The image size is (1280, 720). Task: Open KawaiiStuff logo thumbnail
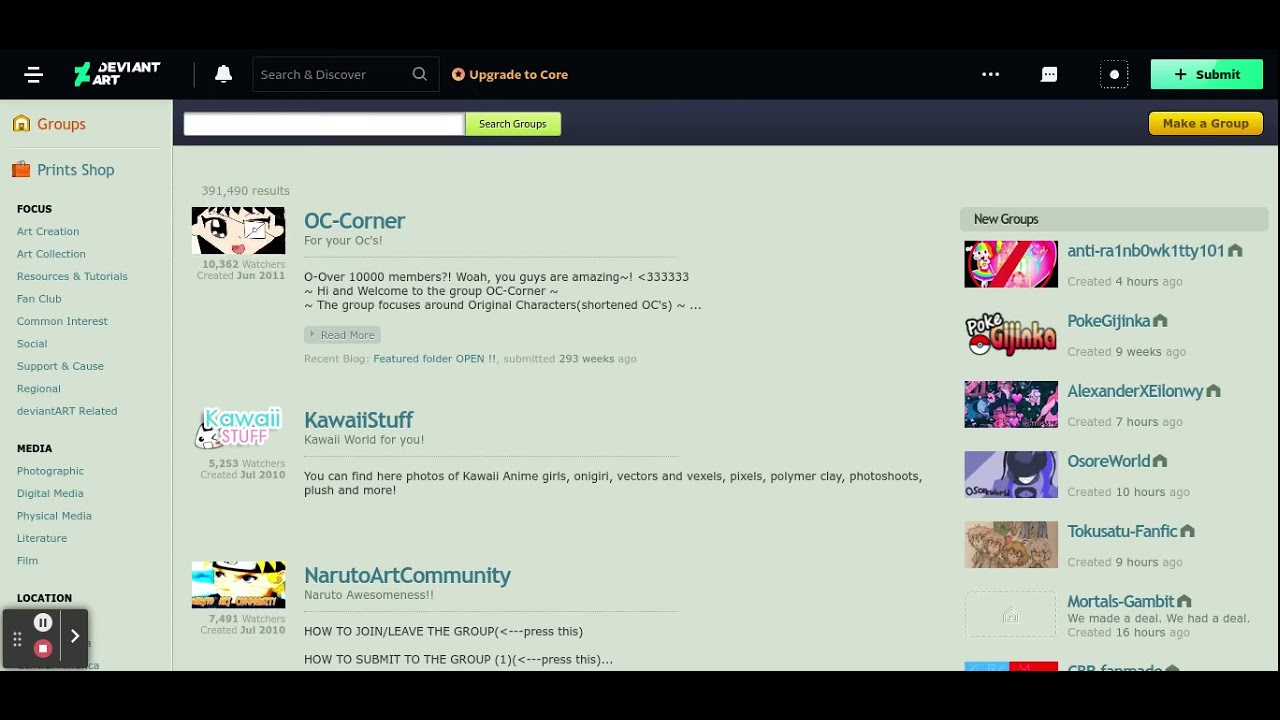tap(238, 428)
